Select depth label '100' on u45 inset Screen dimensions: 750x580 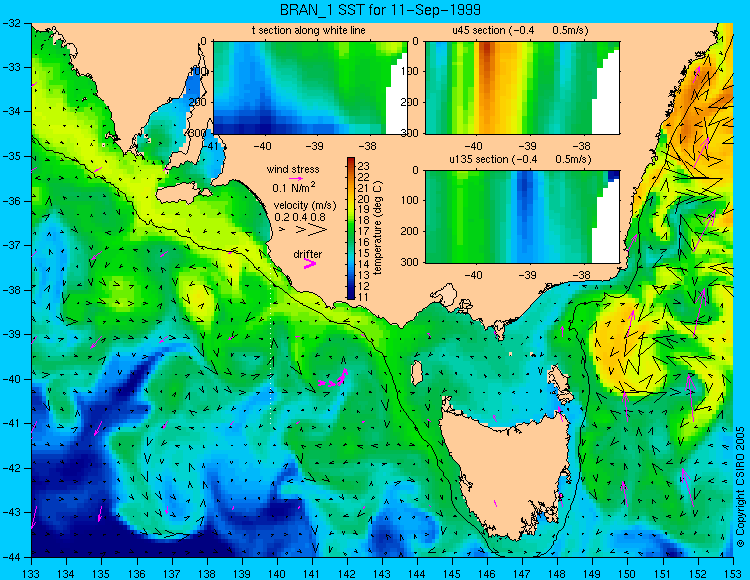pyautogui.click(x=409, y=72)
